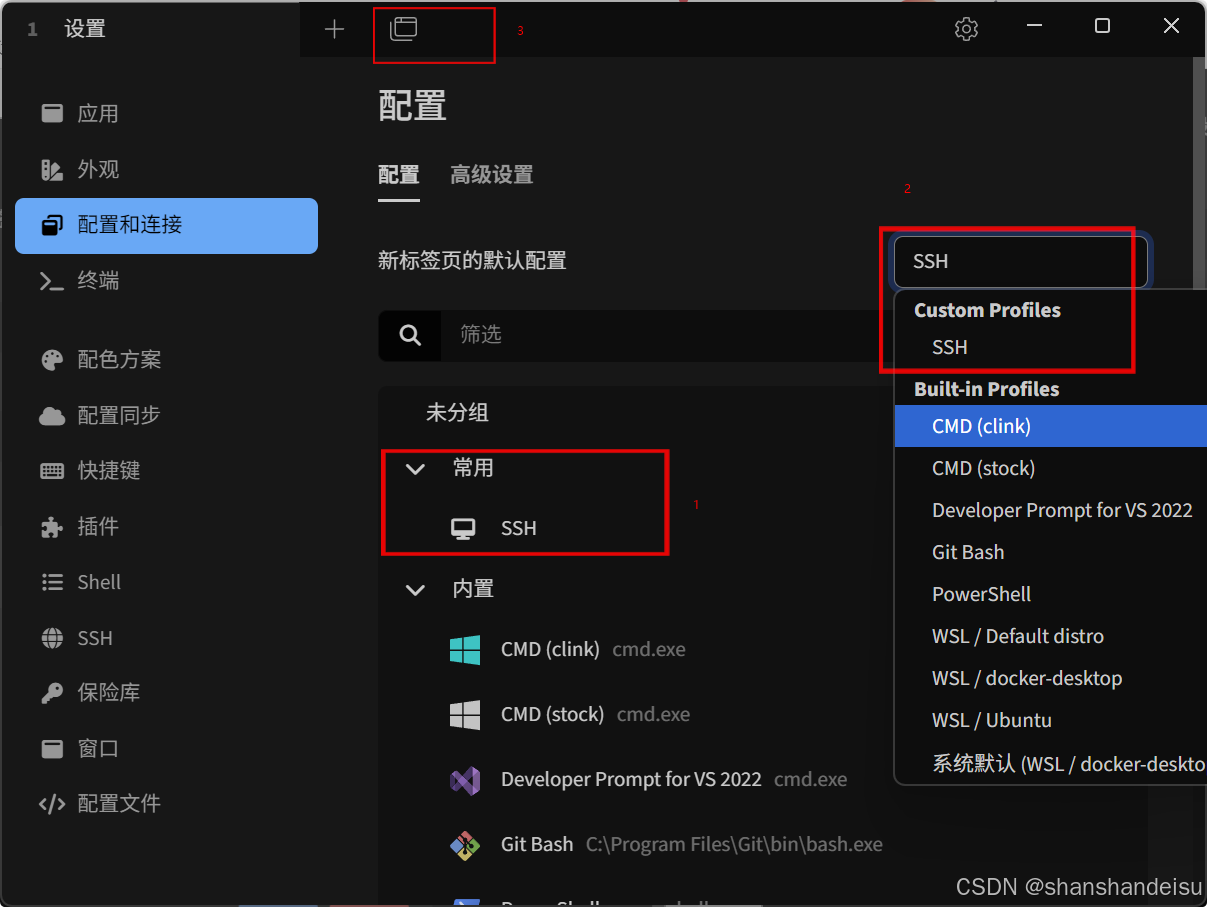
Task: Click the 快捷键 keyboard icon
Action: pyautogui.click(x=52, y=470)
